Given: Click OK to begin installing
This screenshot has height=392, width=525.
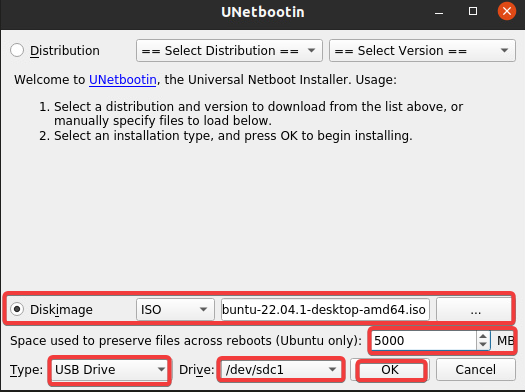Looking at the screenshot, I should click(390, 370).
